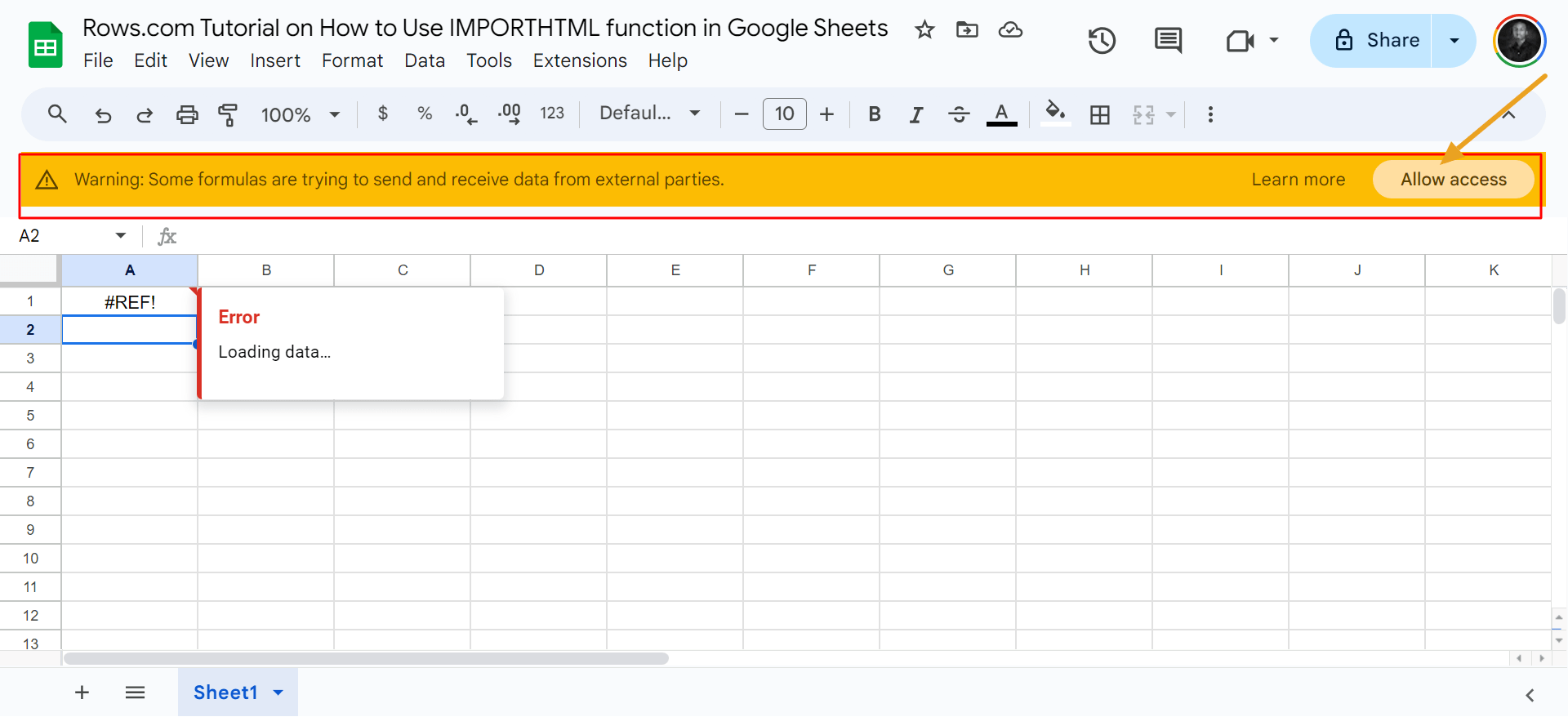This screenshot has height=717, width=1568.
Task: Open the comments panel icon
Action: [x=1168, y=40]
